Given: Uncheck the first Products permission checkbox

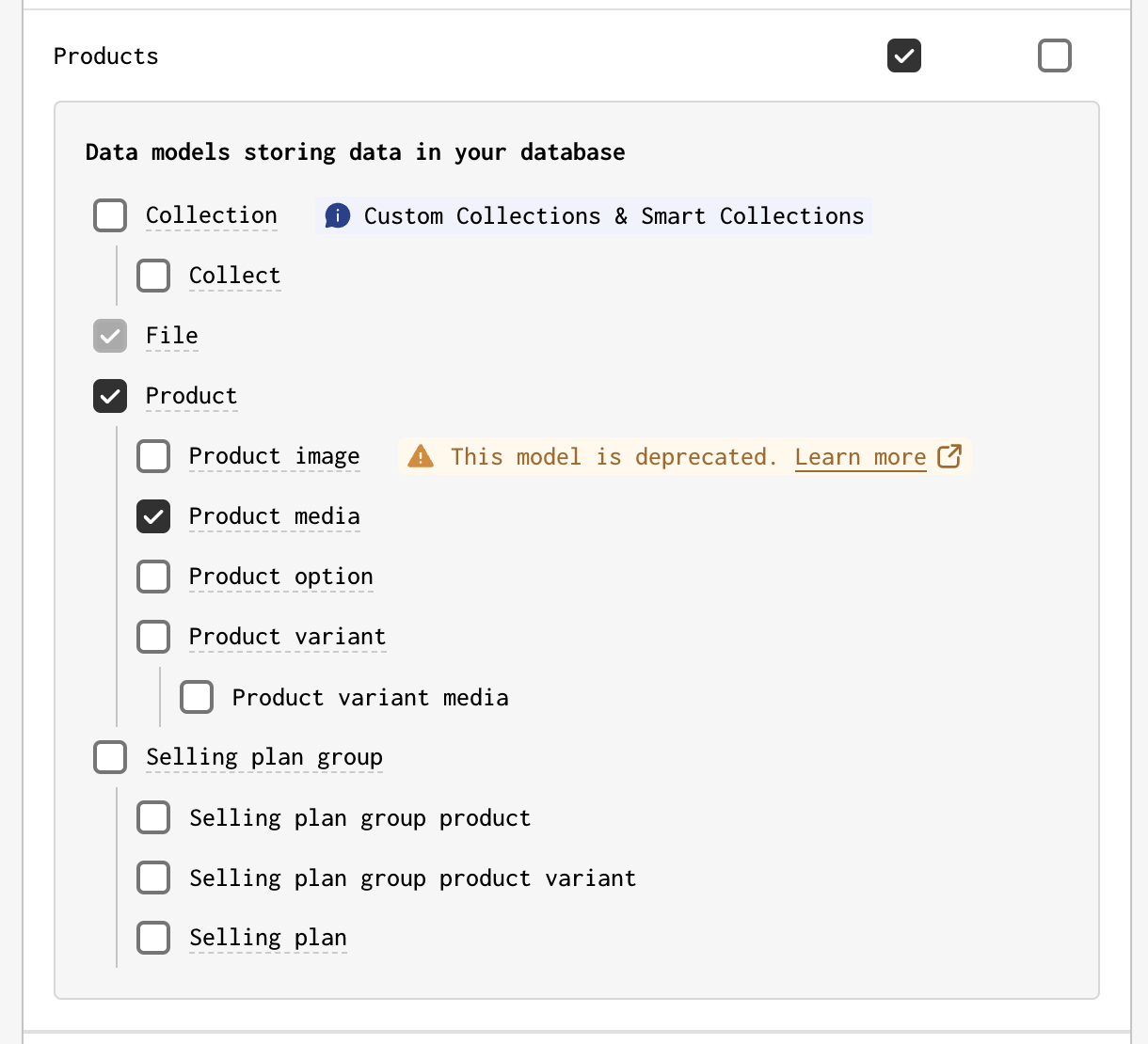Looking at the screenshot, I should point(904,55).
